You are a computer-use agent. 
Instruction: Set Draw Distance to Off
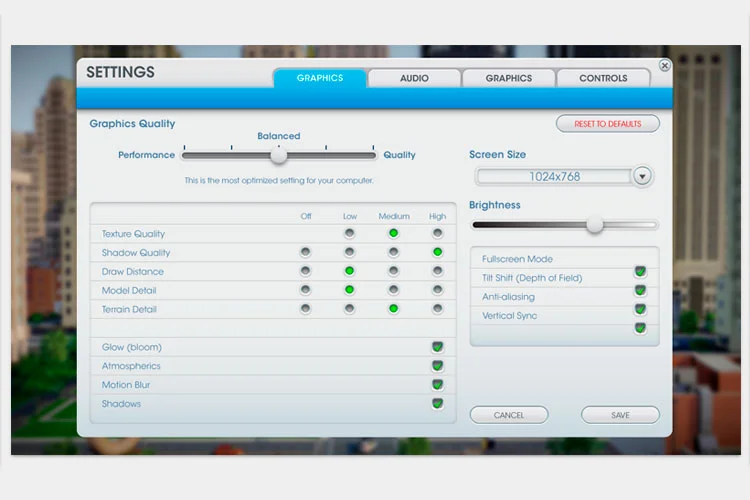[x=305, y=271]
